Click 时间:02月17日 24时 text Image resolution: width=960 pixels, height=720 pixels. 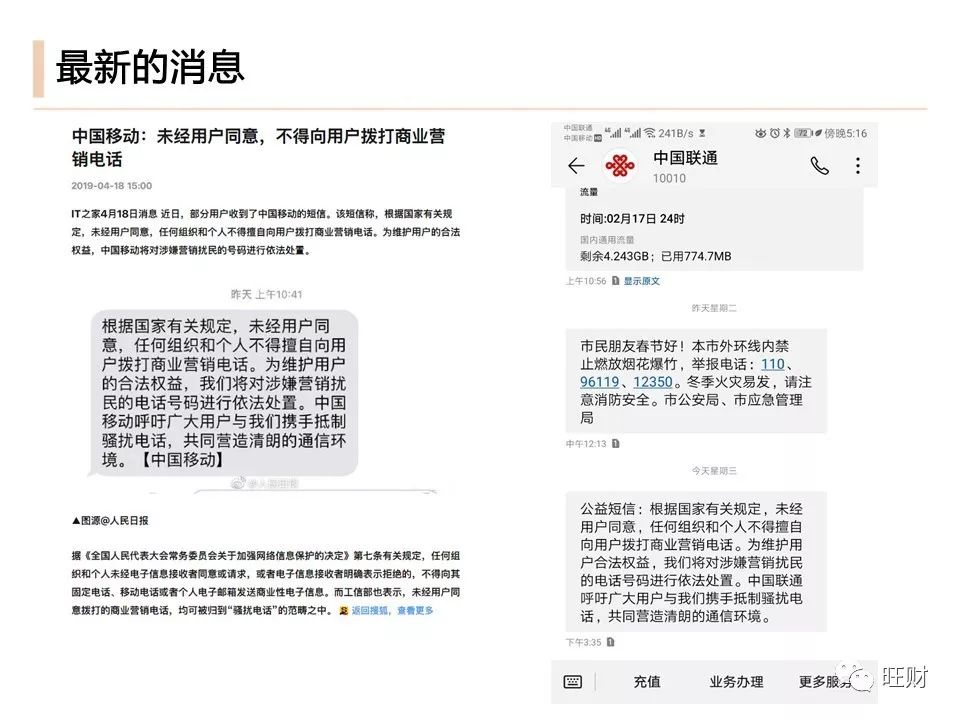632,219
